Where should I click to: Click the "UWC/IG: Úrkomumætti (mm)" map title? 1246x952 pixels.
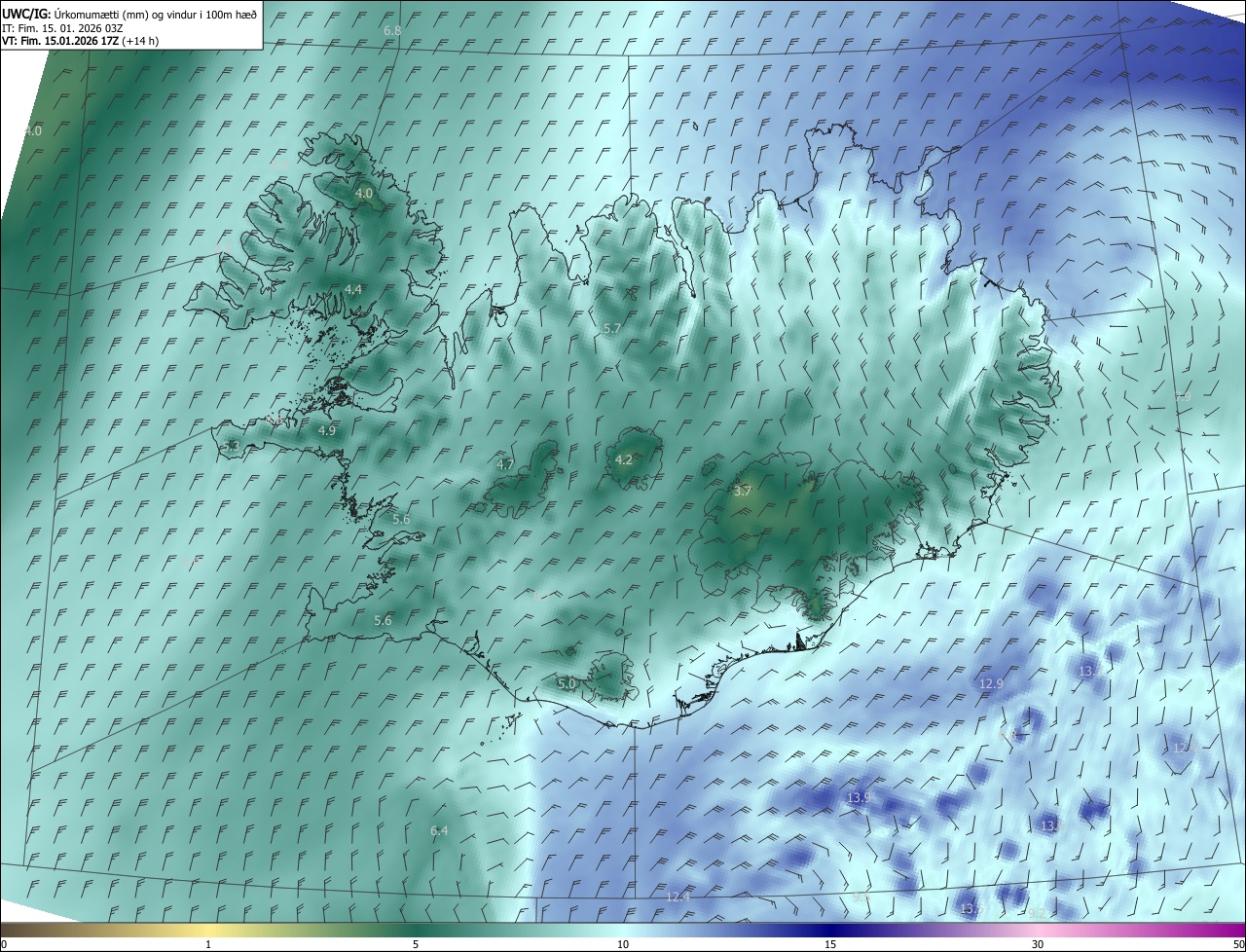[x=129, y=14]
